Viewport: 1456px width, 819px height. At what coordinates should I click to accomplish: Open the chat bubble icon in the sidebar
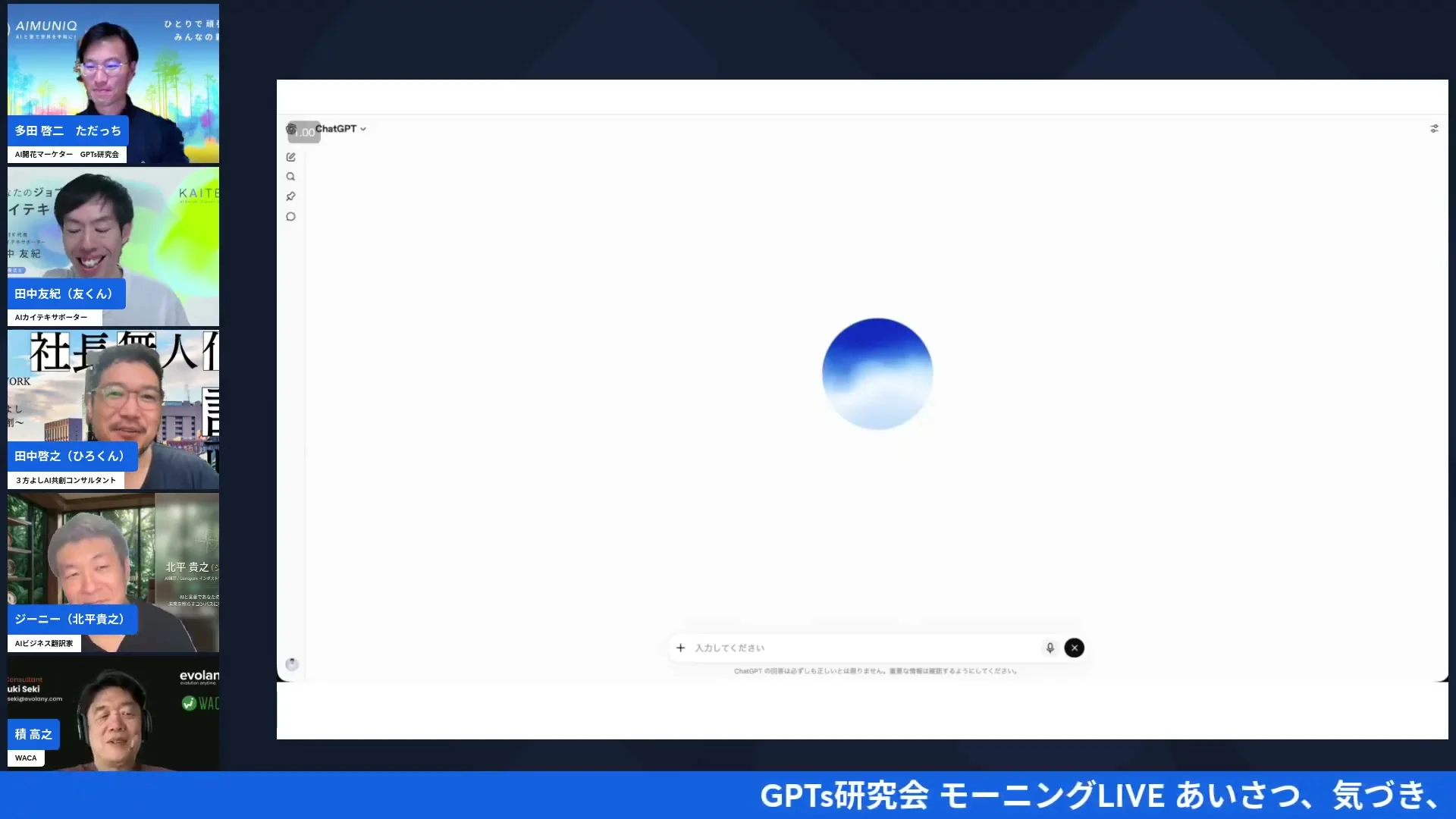(x=291, y=217)
